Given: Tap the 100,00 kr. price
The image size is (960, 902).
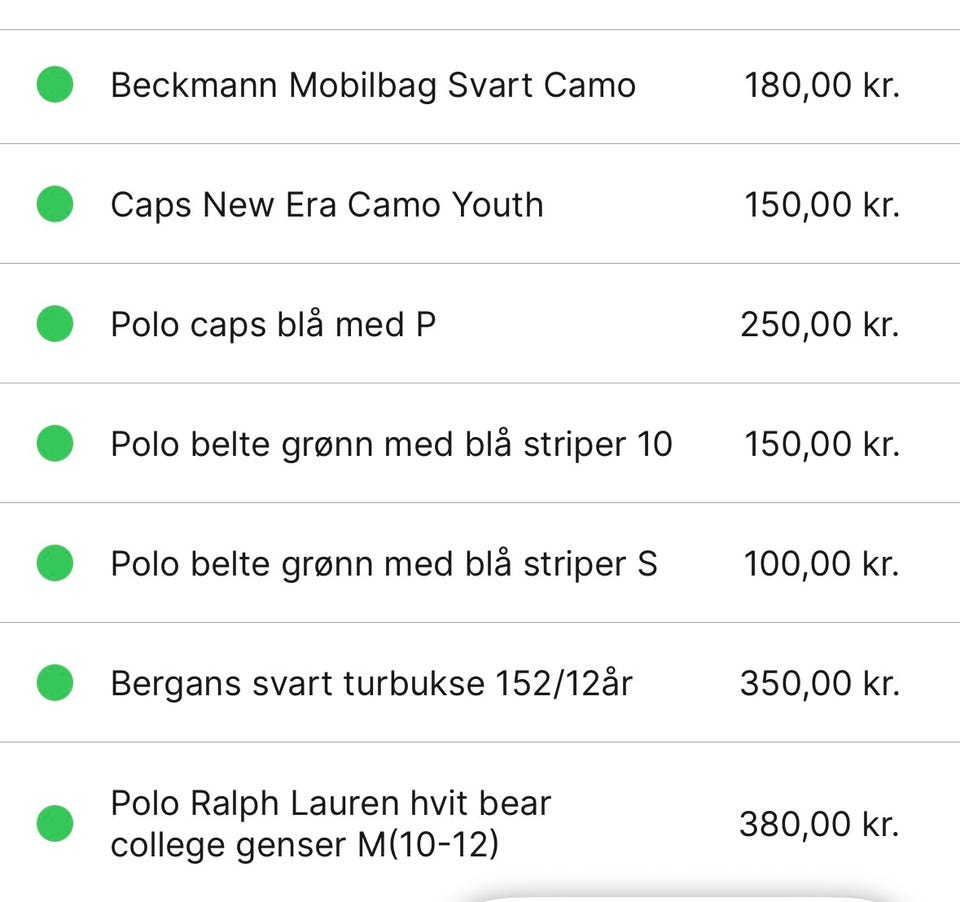Looking at the screenshot, I should tap(822, 564).
